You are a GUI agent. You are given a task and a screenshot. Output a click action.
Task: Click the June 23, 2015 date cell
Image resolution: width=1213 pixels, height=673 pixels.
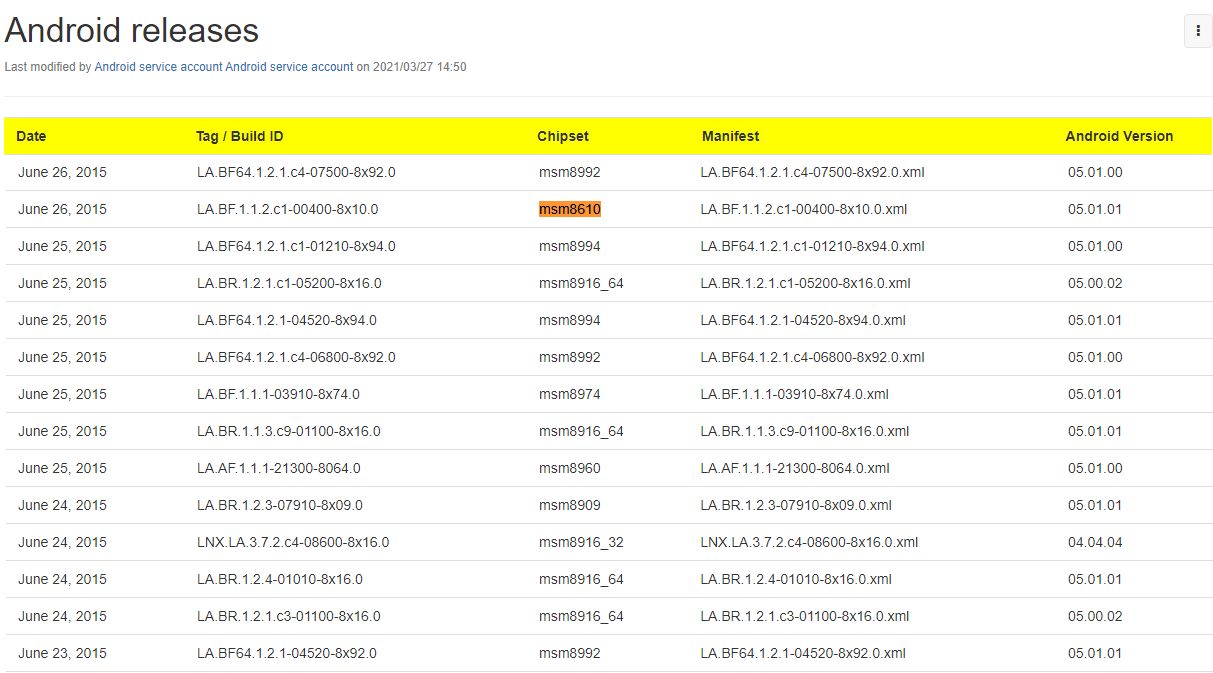click(x=62, y=653)
